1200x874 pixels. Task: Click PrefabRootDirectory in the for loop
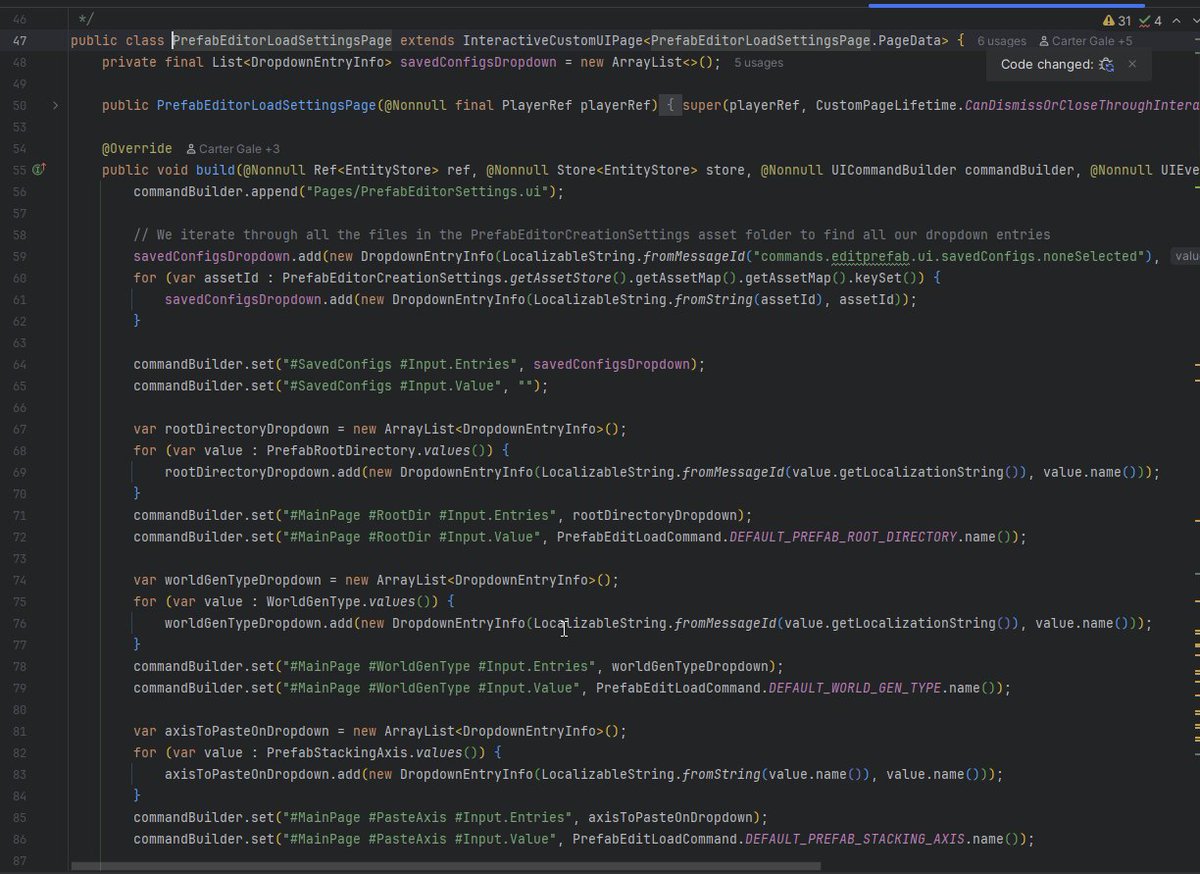click(x=340, y=451)
